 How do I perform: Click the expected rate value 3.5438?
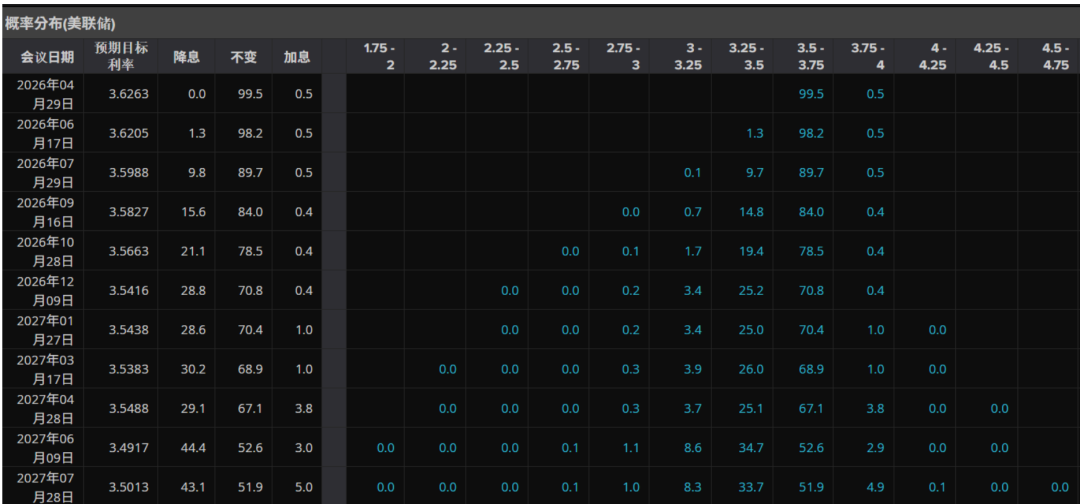[127, 330]
